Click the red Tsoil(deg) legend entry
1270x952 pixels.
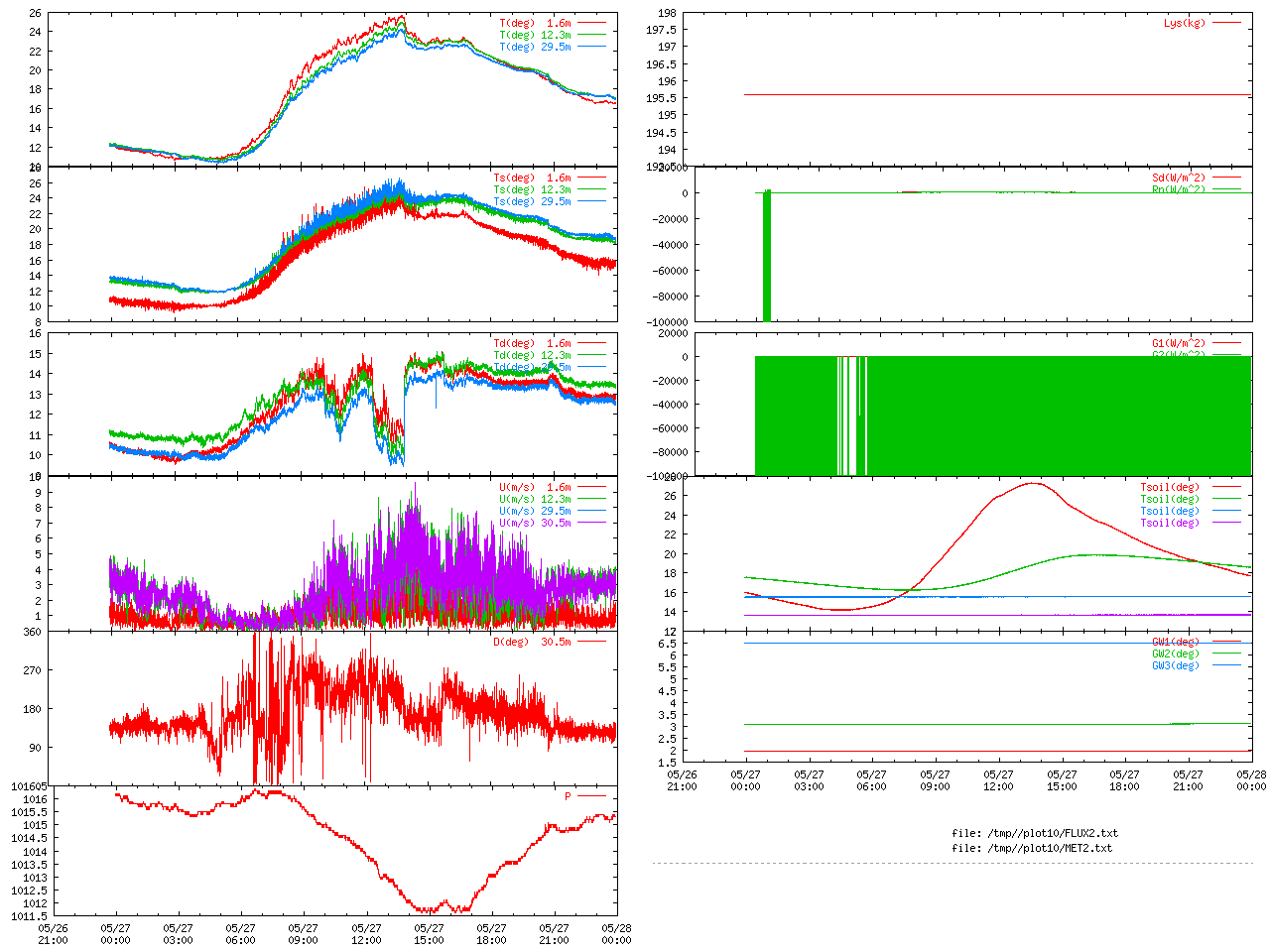(1170, 487)
